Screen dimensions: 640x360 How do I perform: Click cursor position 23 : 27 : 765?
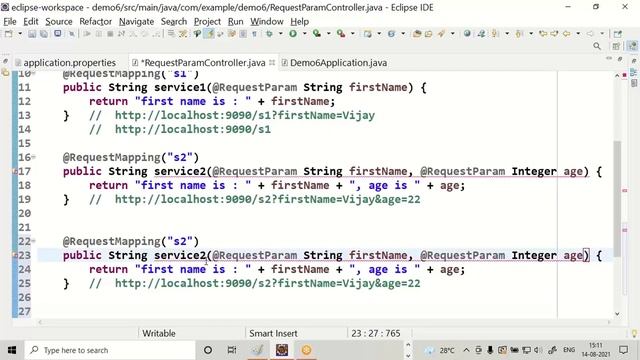[376, 333]
